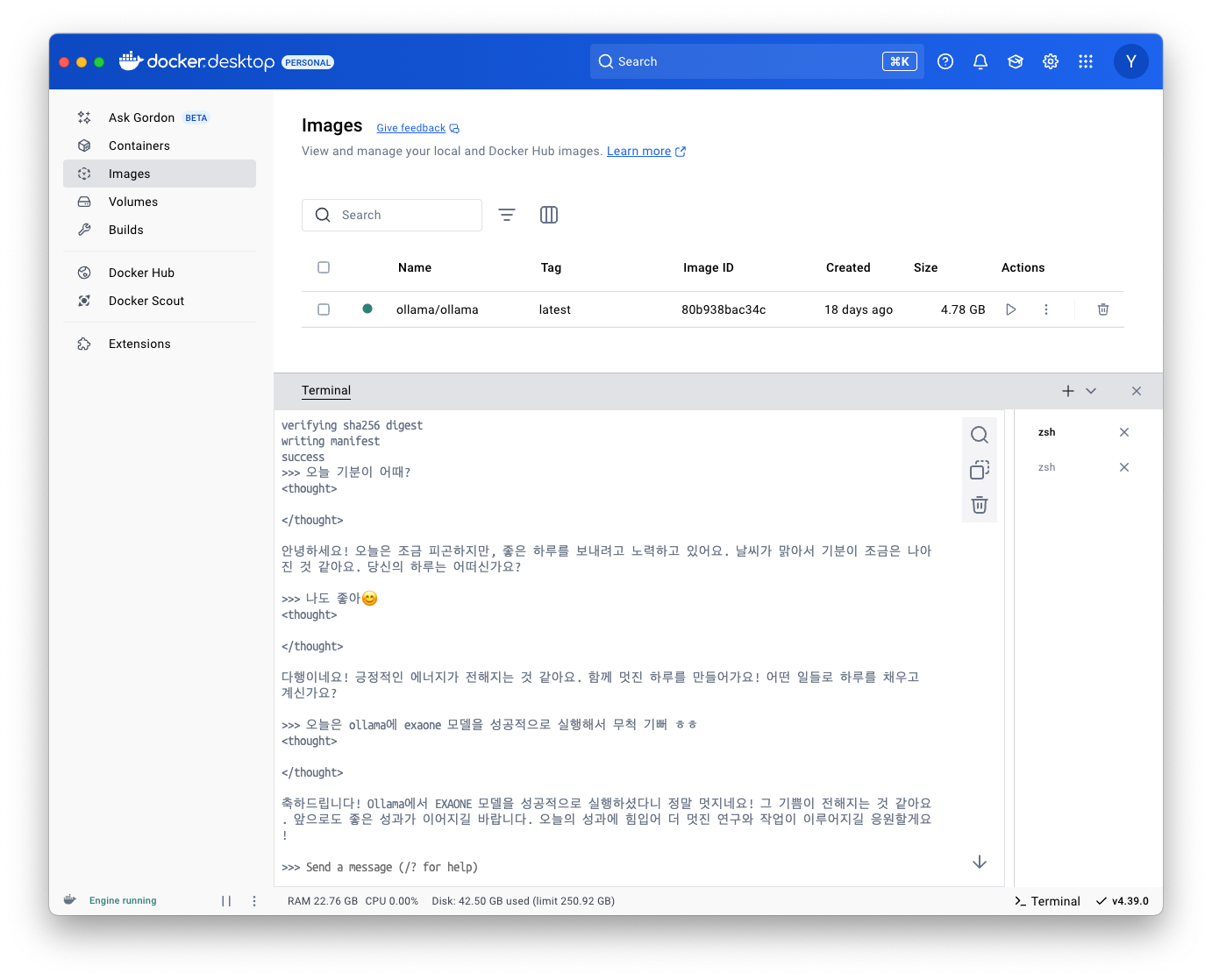Click Engine running status
The height and width of the screenshot is (980, 1212).
click(x=123, y=900)
